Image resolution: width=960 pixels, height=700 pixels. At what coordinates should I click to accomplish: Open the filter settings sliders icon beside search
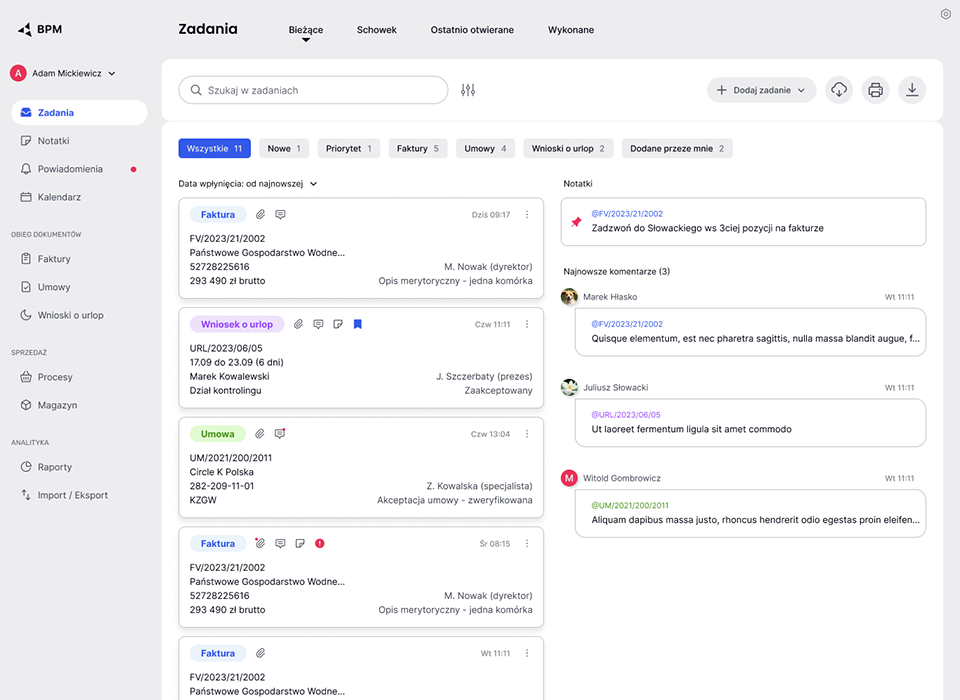click(468, 90)
